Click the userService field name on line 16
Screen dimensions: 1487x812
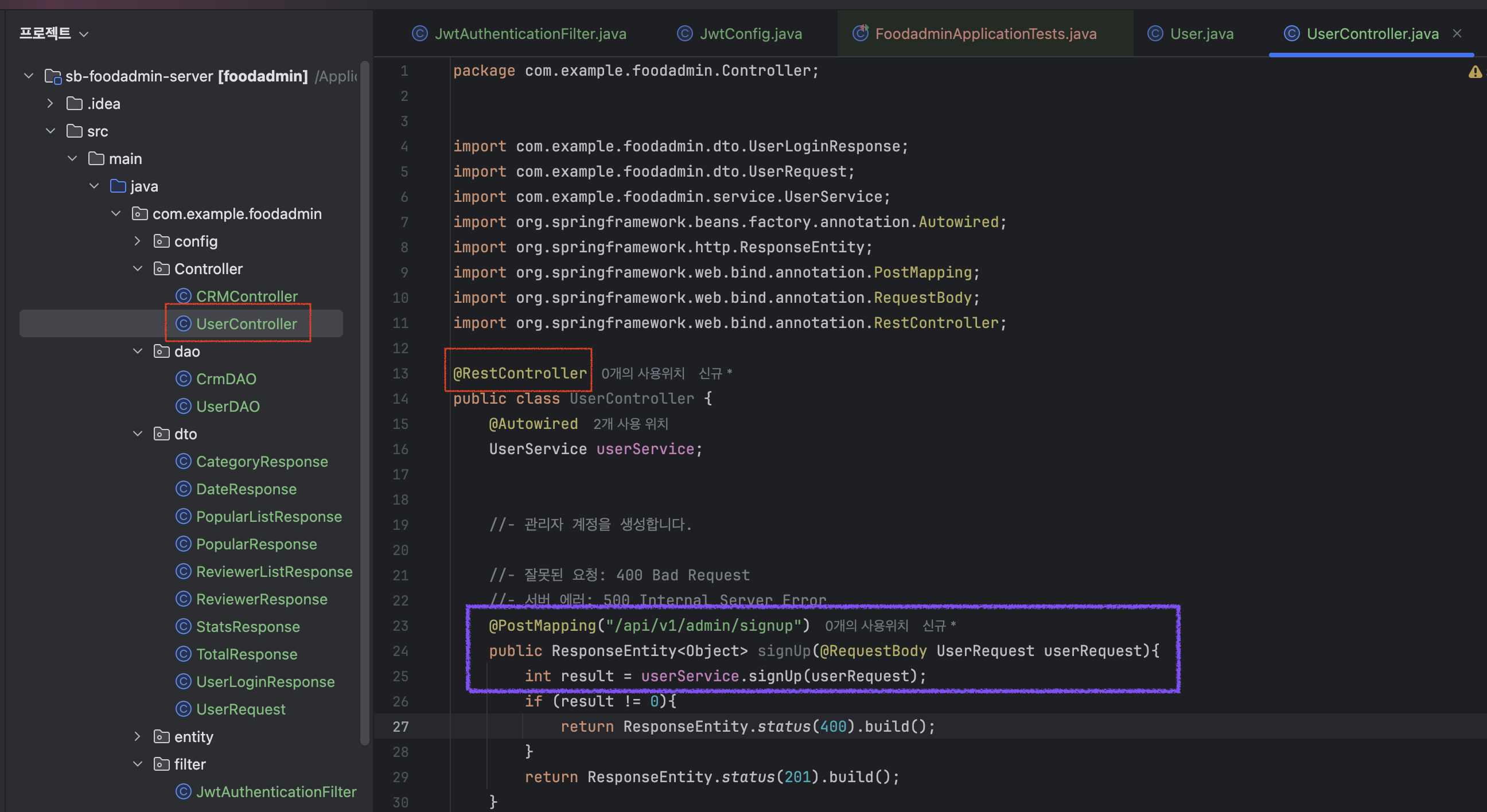point(645,449)
